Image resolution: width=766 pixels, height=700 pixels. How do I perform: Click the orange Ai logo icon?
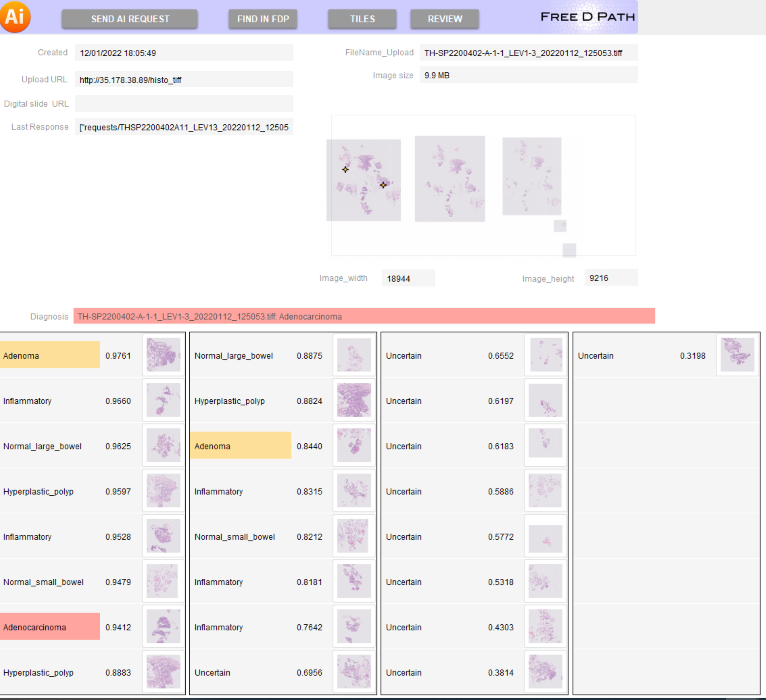click(17, 17)
